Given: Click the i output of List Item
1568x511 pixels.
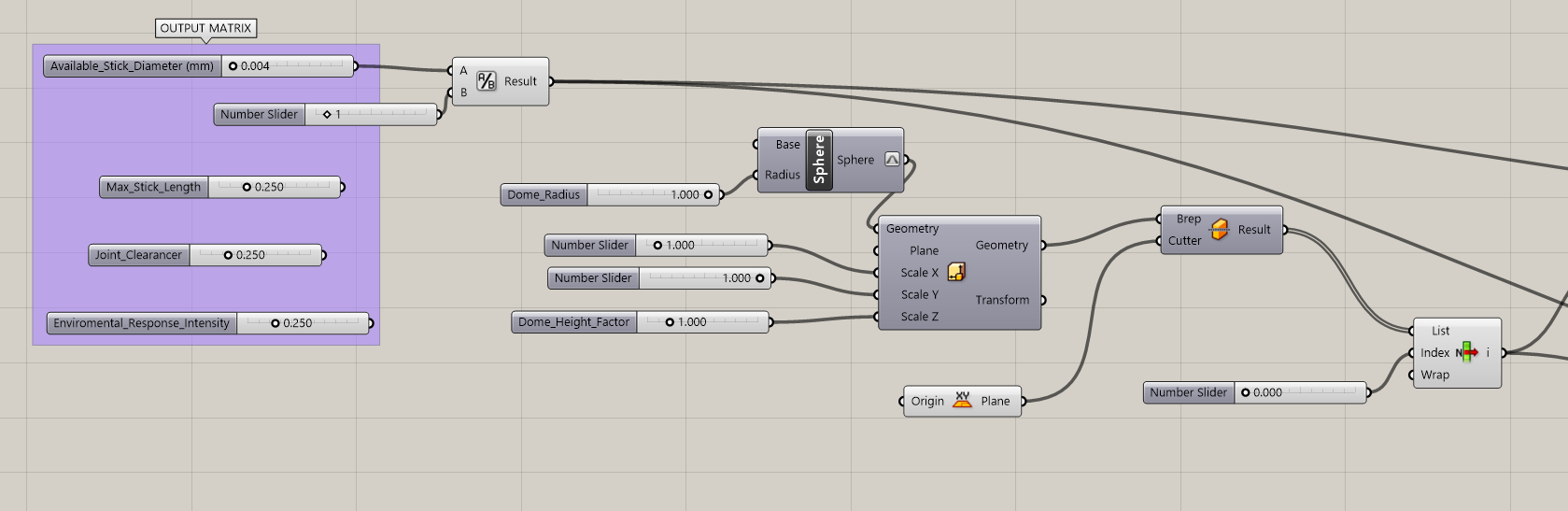Looking at the screenshot, I should coord(1488,353).
